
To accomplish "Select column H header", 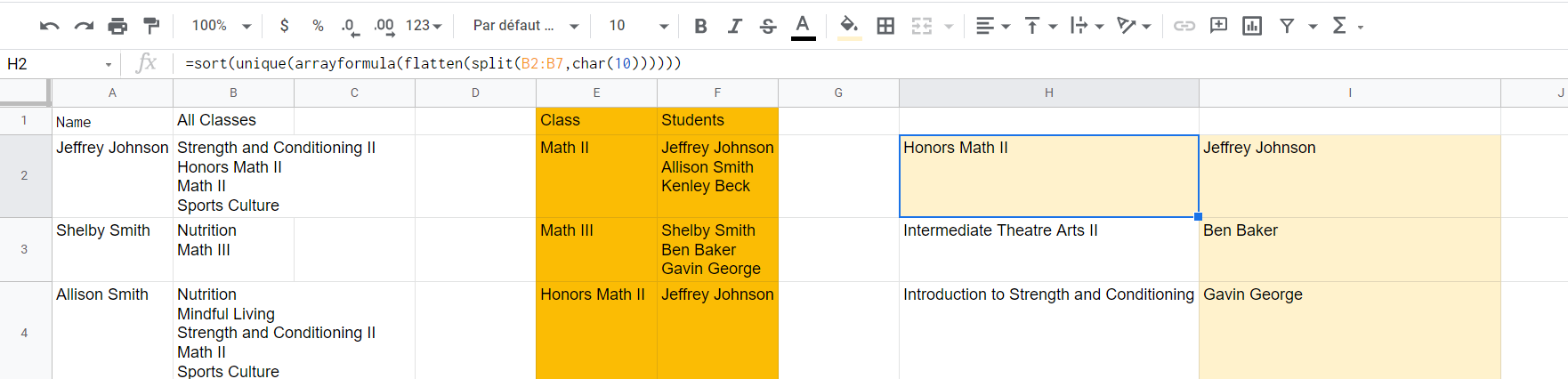I will tap(1049, 93).
